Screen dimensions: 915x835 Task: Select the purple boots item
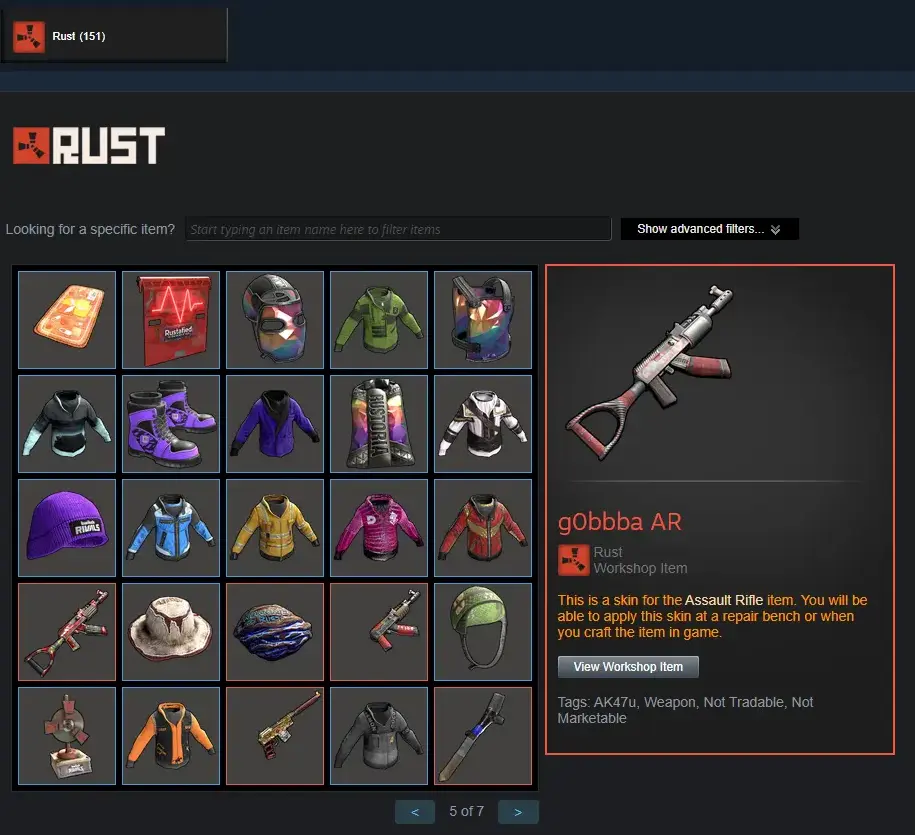[171, 424]
